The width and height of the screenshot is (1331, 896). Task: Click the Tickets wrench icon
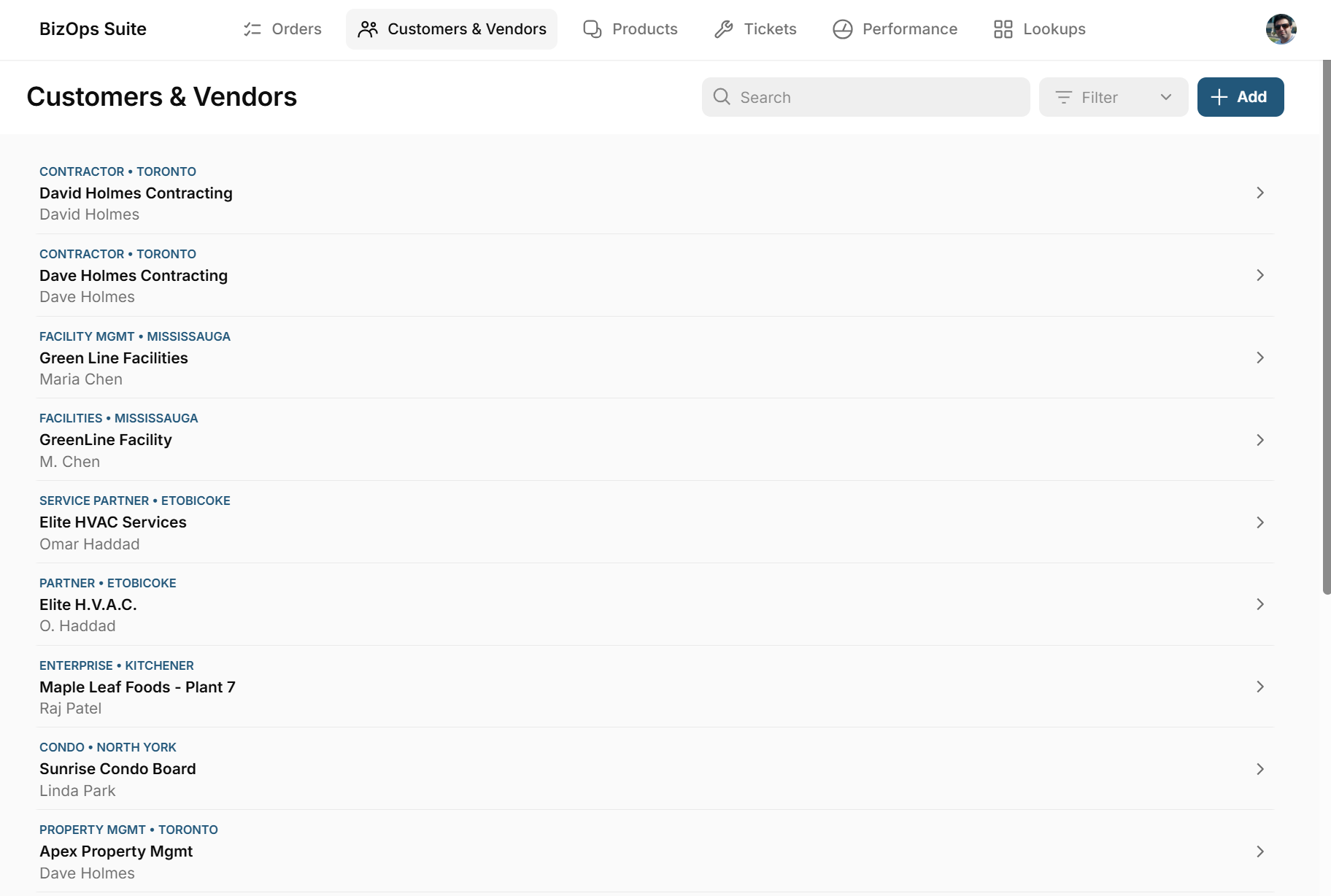(724, 29)
